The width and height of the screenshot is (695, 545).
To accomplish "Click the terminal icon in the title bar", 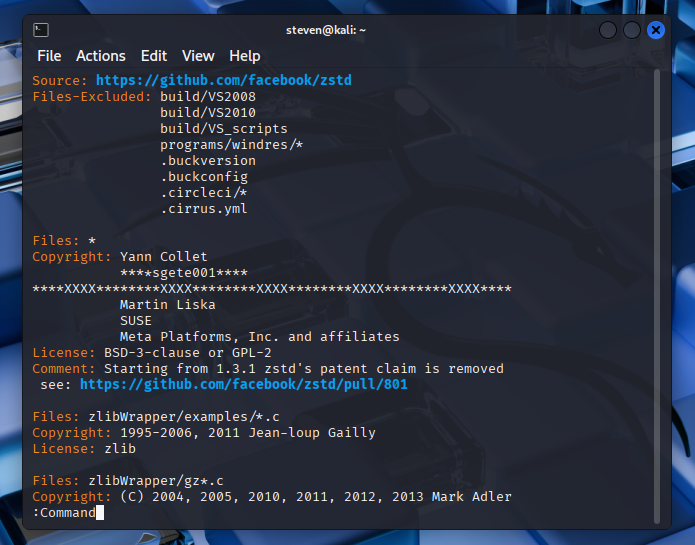I will click(x=41, y=30).
